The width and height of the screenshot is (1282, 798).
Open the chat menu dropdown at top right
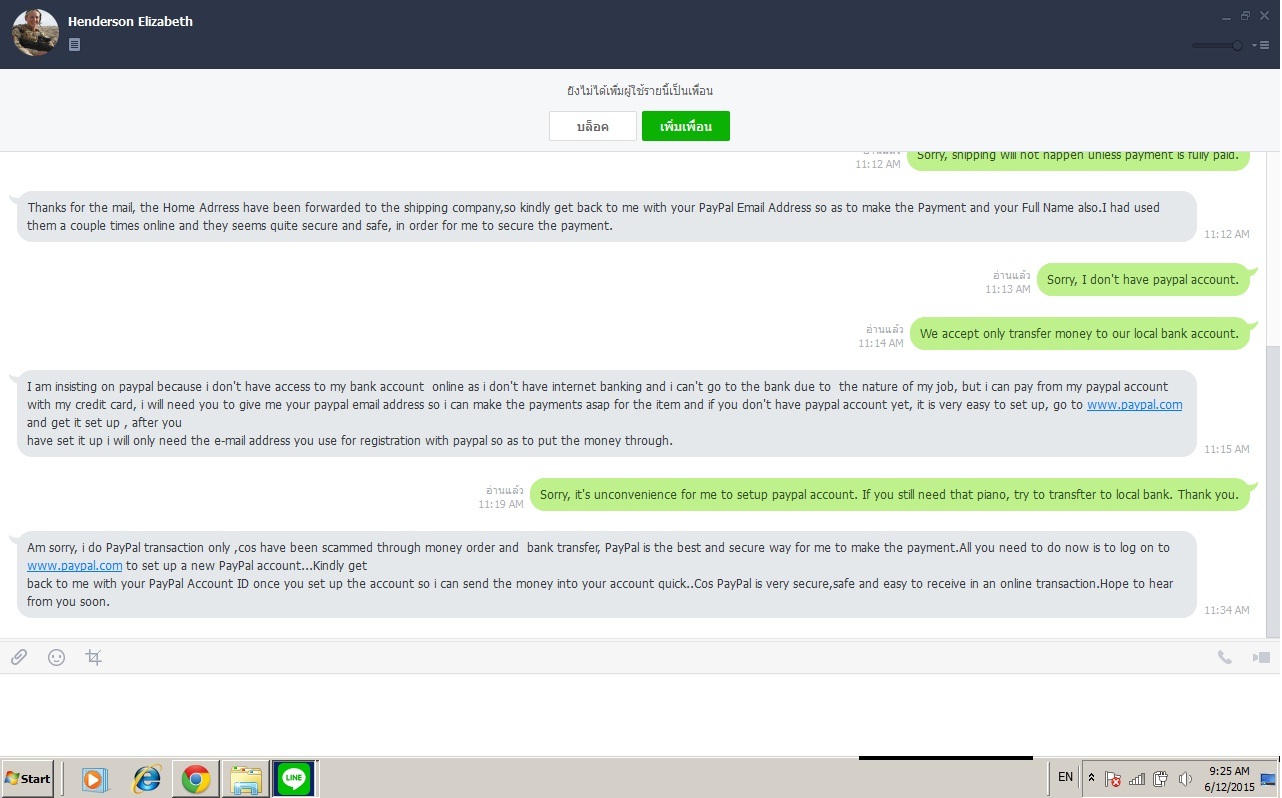click(x=1261, y=45)
